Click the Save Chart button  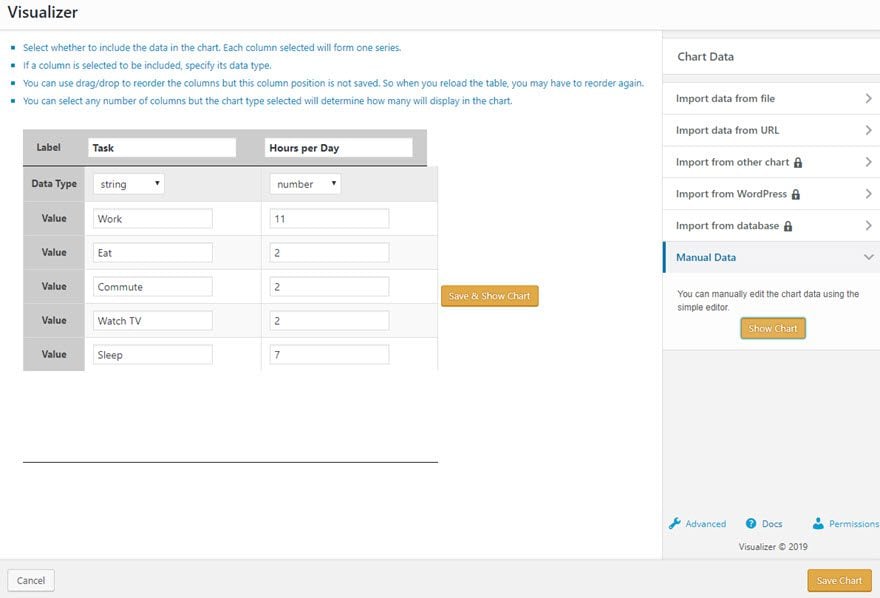(839, 581)
